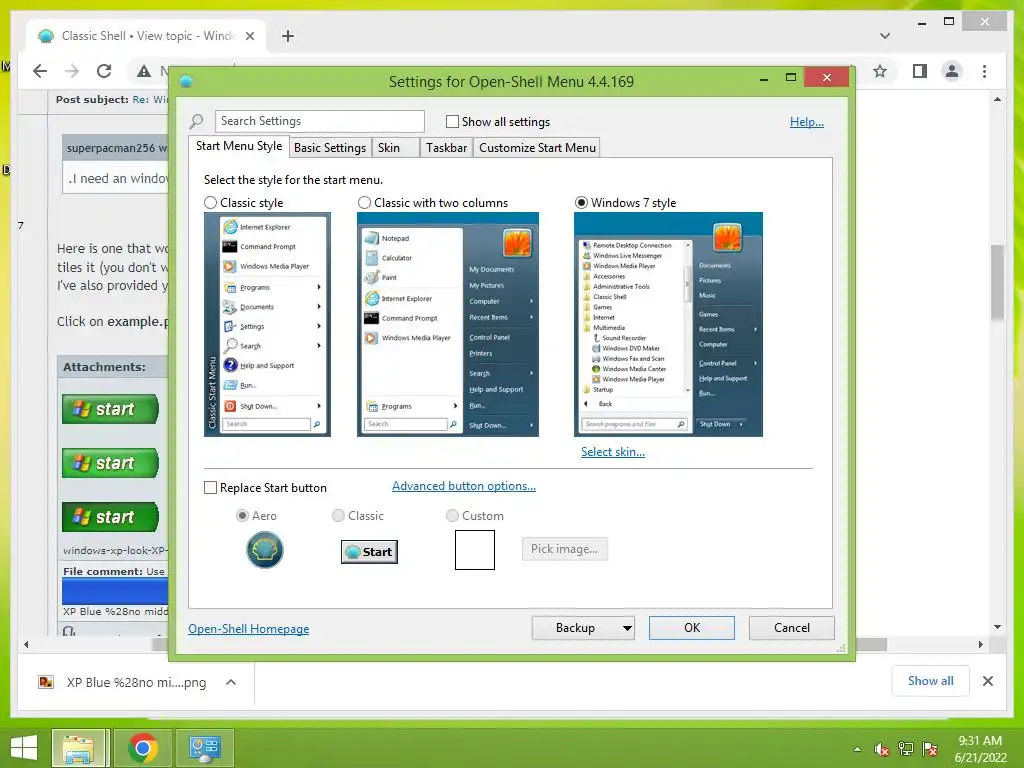The image size is (1024, 768).
Task: Check the Replace Start button checkbox
Action: [210, 488]
